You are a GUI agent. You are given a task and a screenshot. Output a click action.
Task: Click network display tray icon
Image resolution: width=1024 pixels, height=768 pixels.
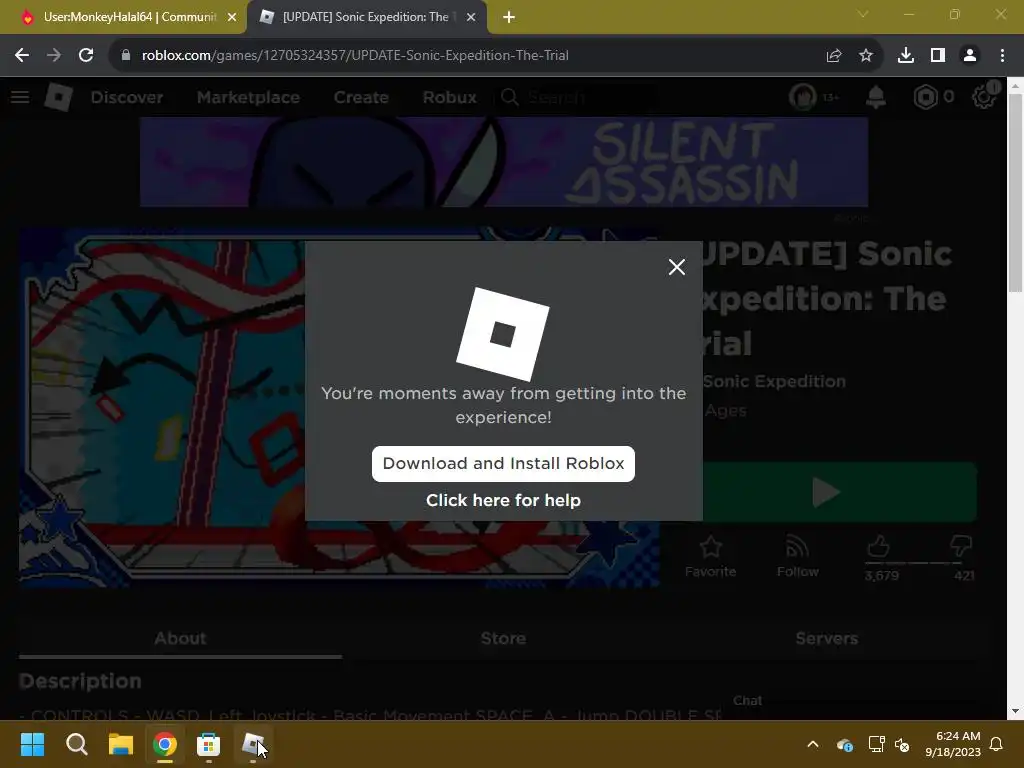pos(876,744)
